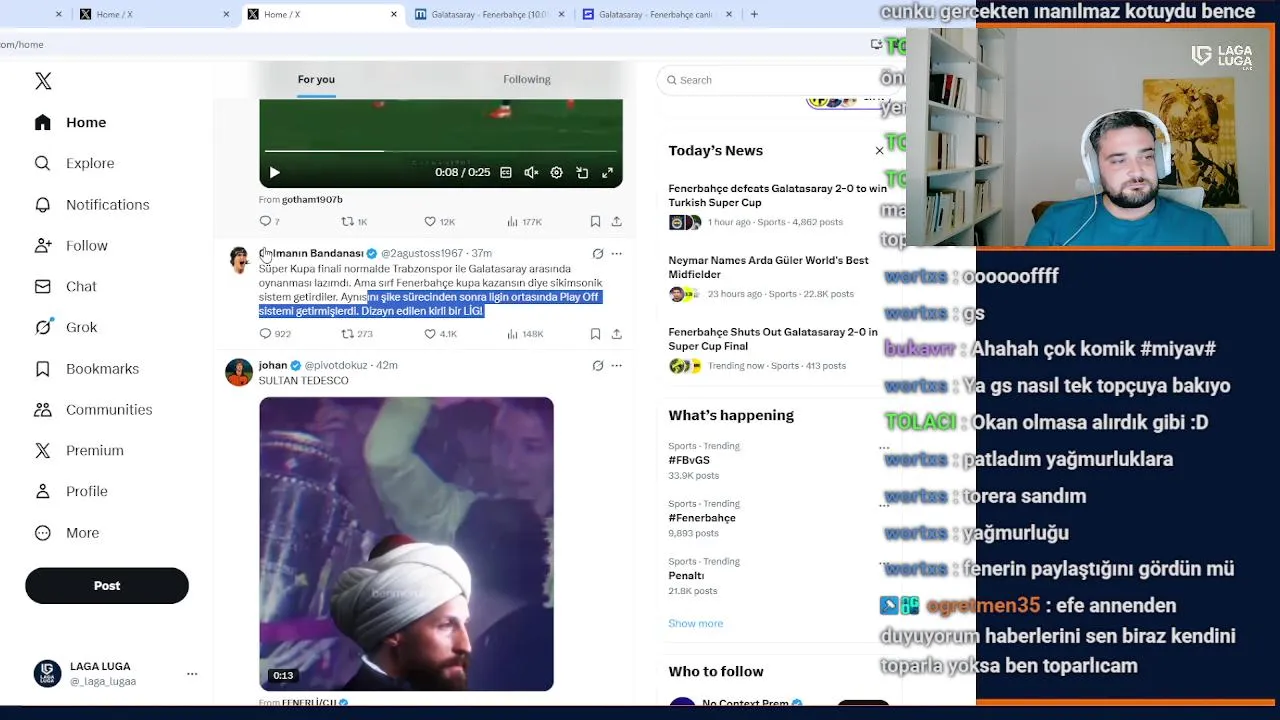Screen dimensions: 1280x720
Task: Open @2agustoss1967 profile avatar
Action: click(x=239, y=260)
